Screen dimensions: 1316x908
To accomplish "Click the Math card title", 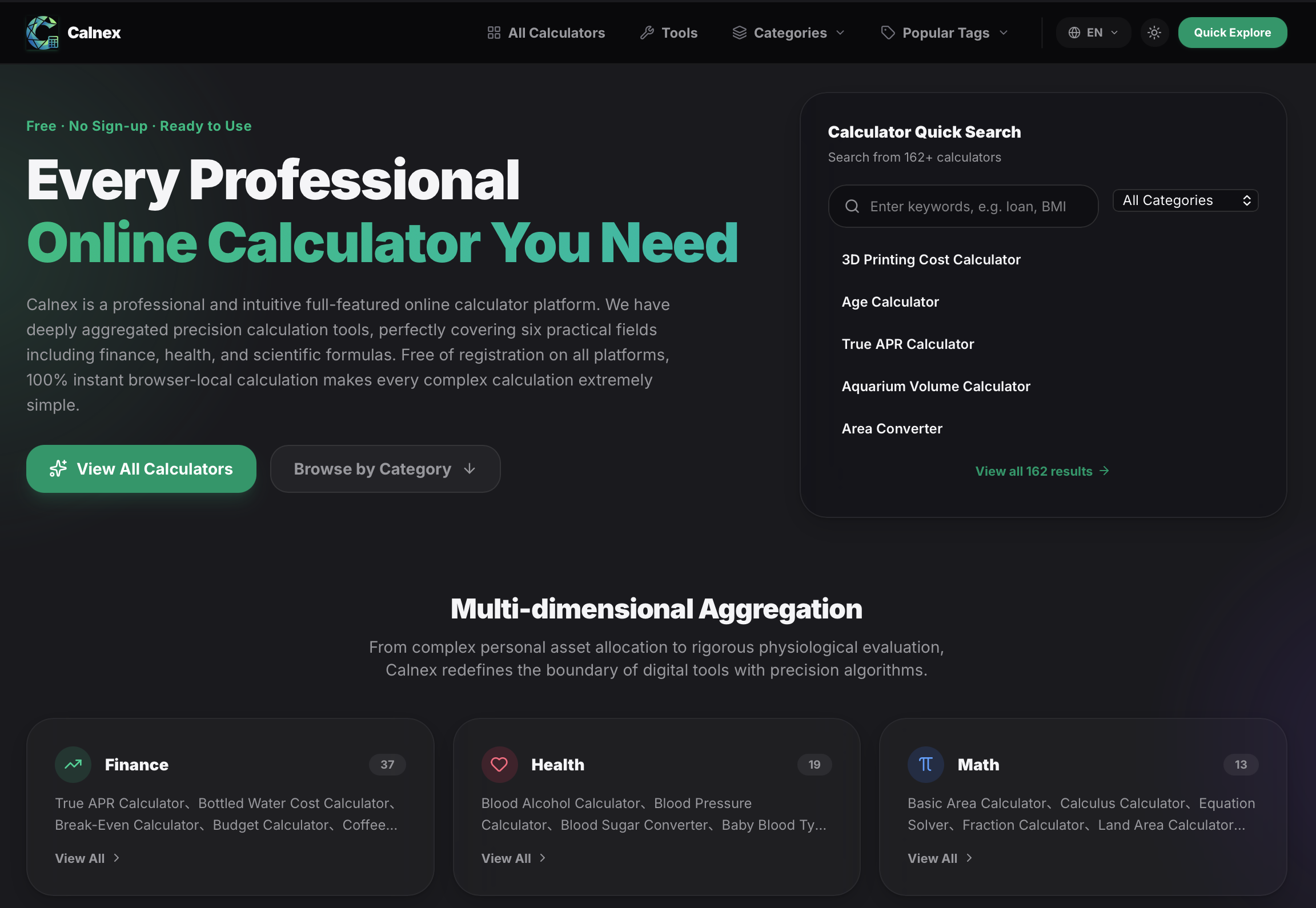I will point(978,765).
